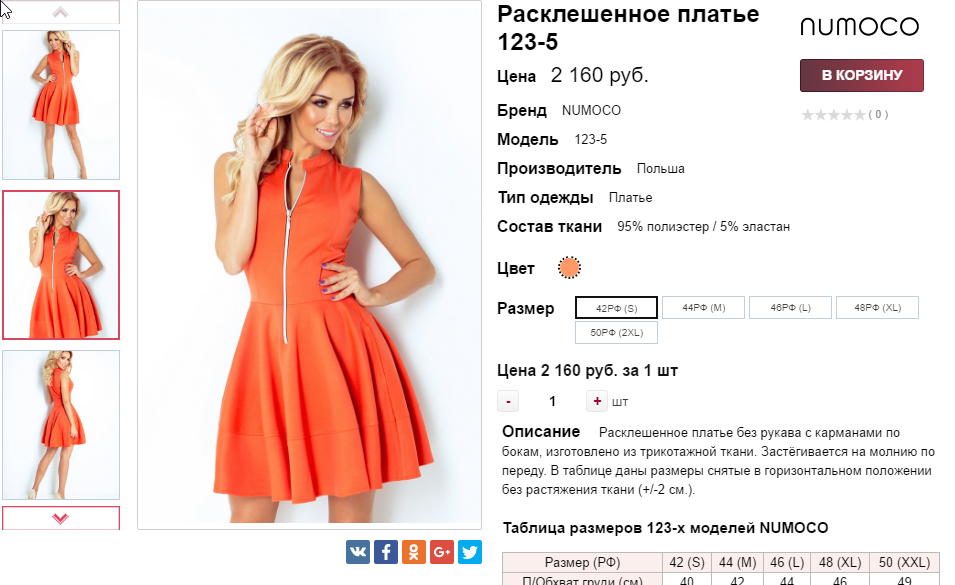Choose size 50РФ (2XL)
The height and width of the screenshot is (585, 955).
tap(616, 332)
